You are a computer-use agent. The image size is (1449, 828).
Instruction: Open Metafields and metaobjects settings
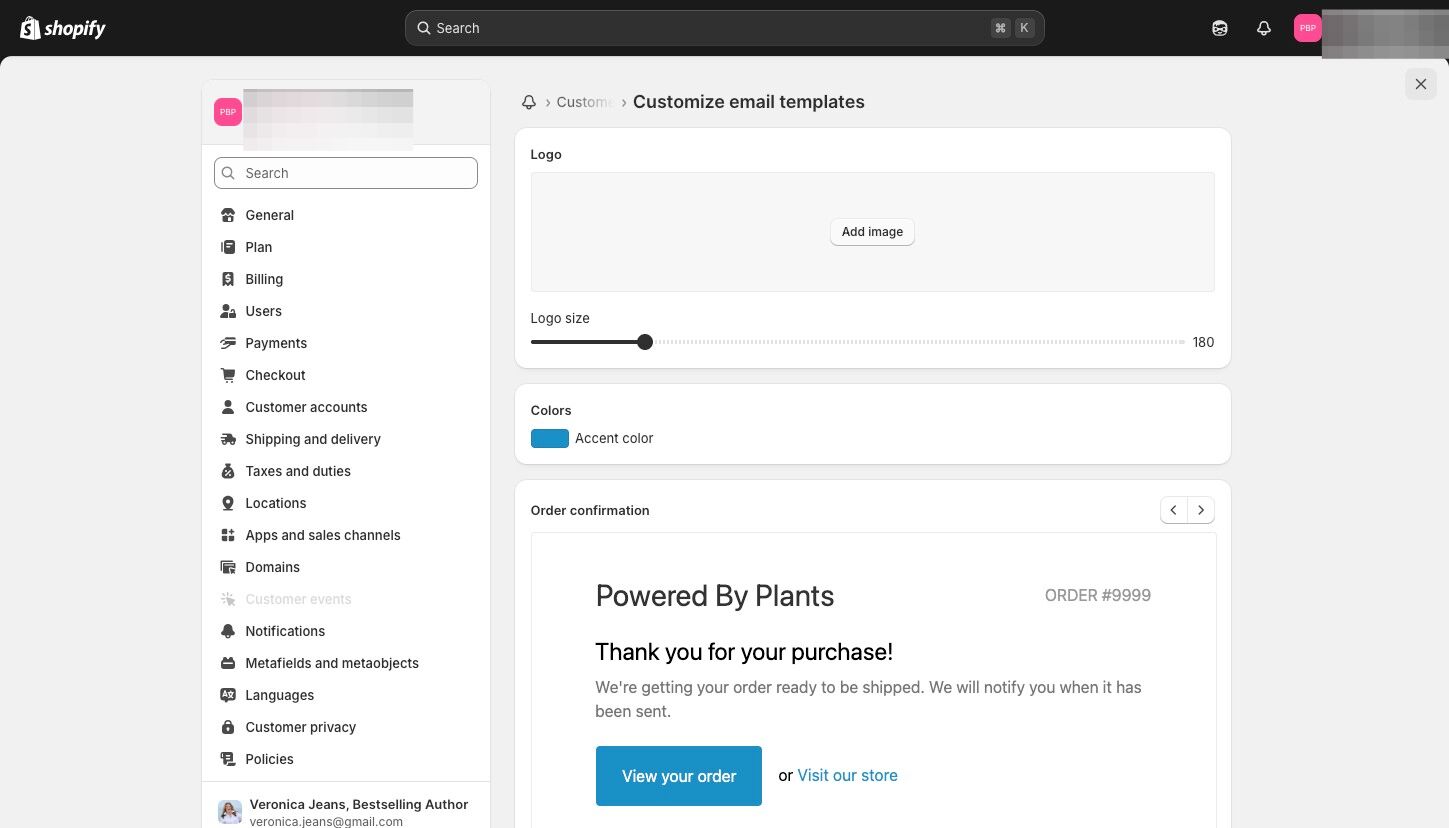tap(332, 663)
